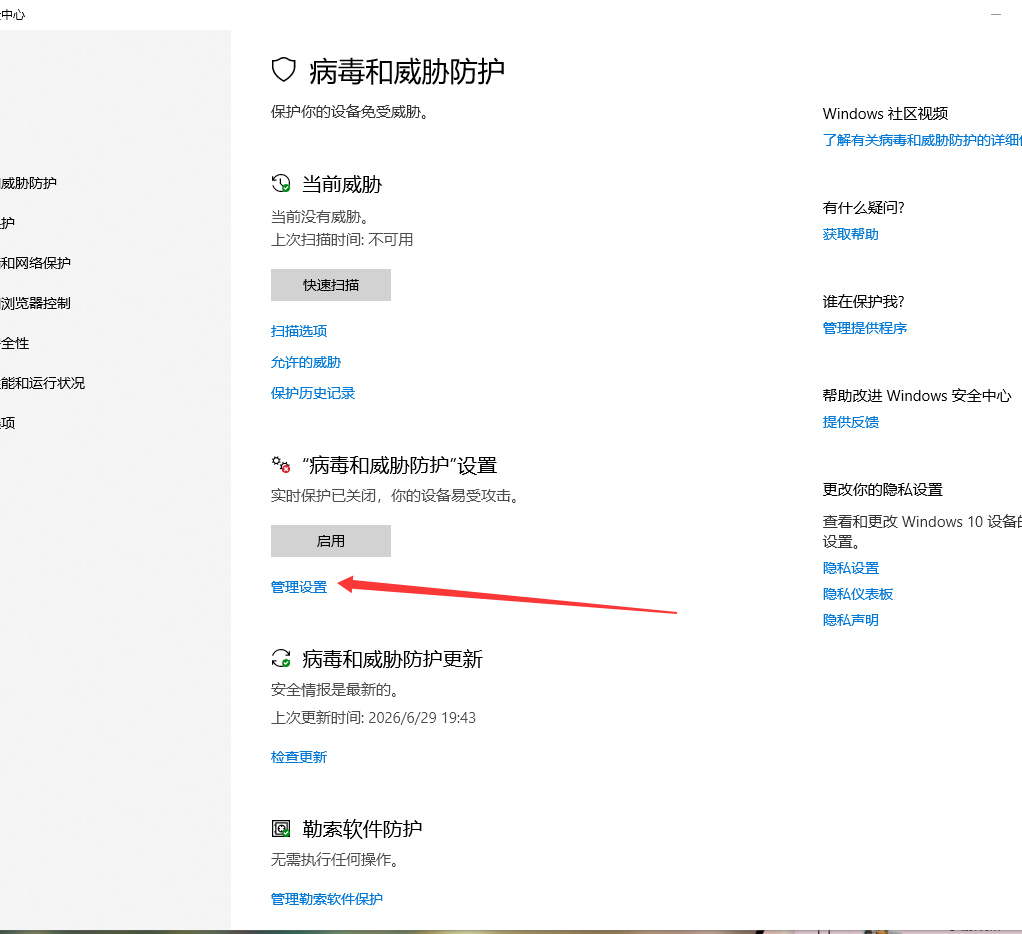Click the 病毒和威胁防护更新 heading
This screenshot has width=1022, height=934.
tap(392, 660)
